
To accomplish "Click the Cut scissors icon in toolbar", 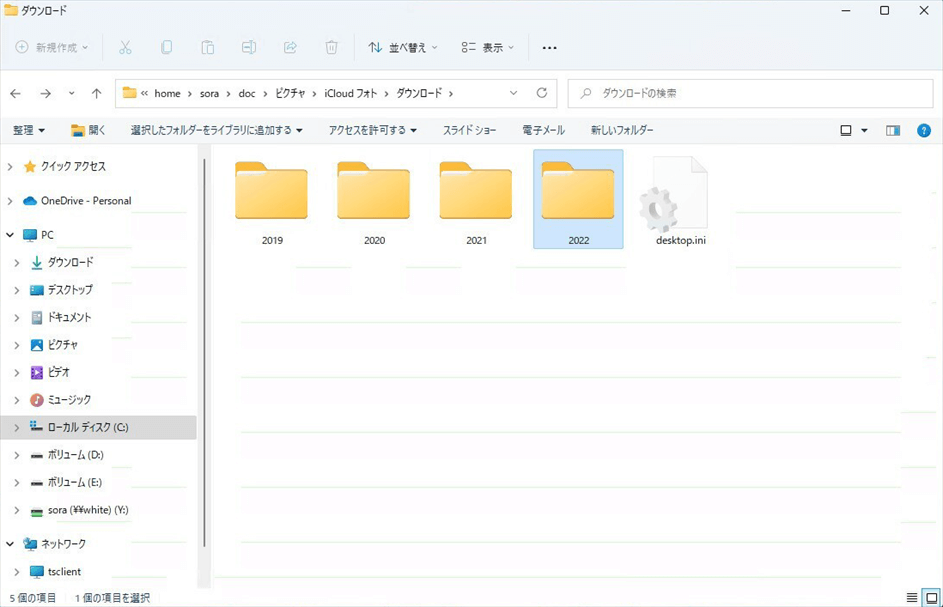I will click(x=125, y=47).
